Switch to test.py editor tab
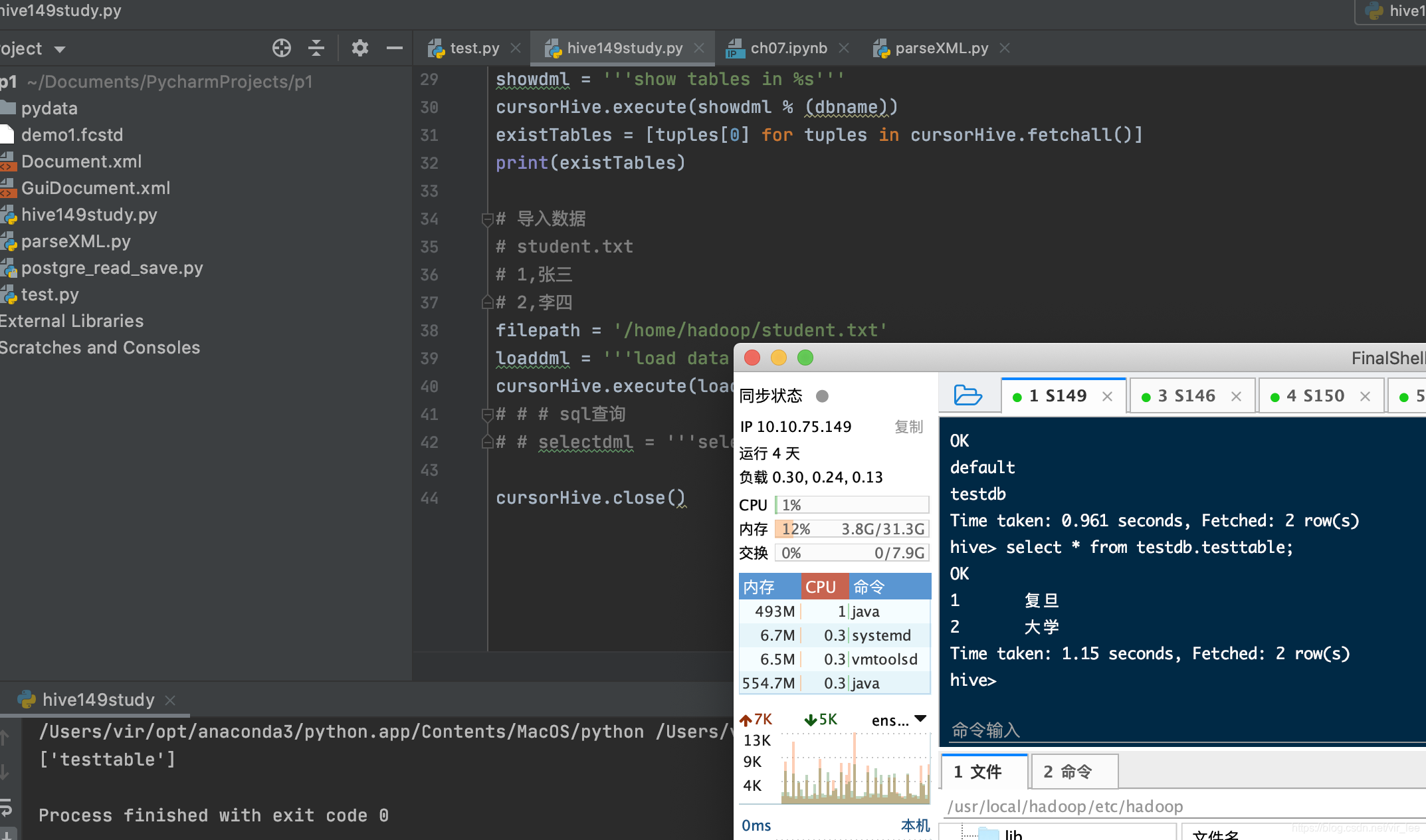Viewport: 1426px width, 840px height. [474, 49]
